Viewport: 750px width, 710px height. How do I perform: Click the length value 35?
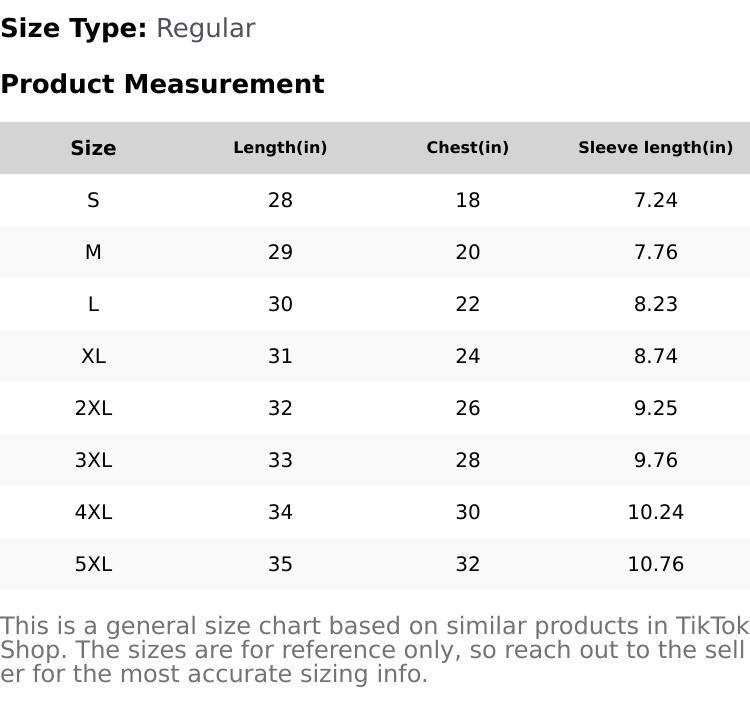click(280, 564)
